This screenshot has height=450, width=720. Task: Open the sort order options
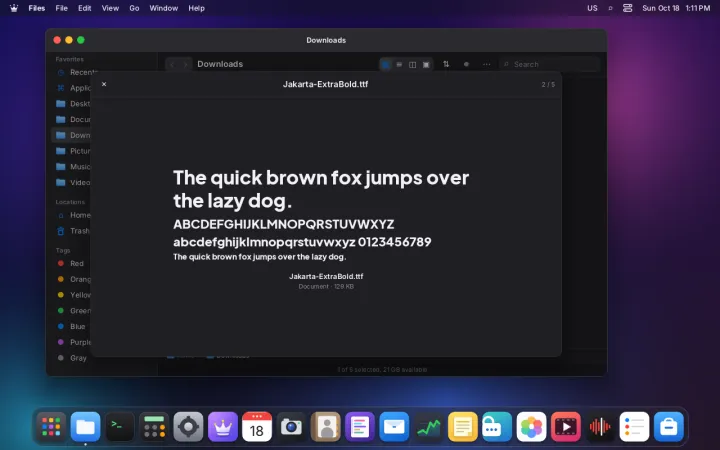click(x=446, y=64)
